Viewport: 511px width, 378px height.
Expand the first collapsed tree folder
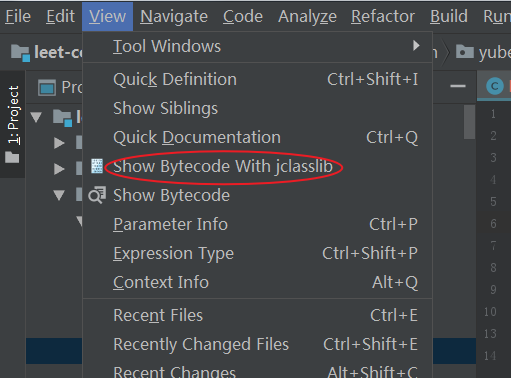[59, 143]
